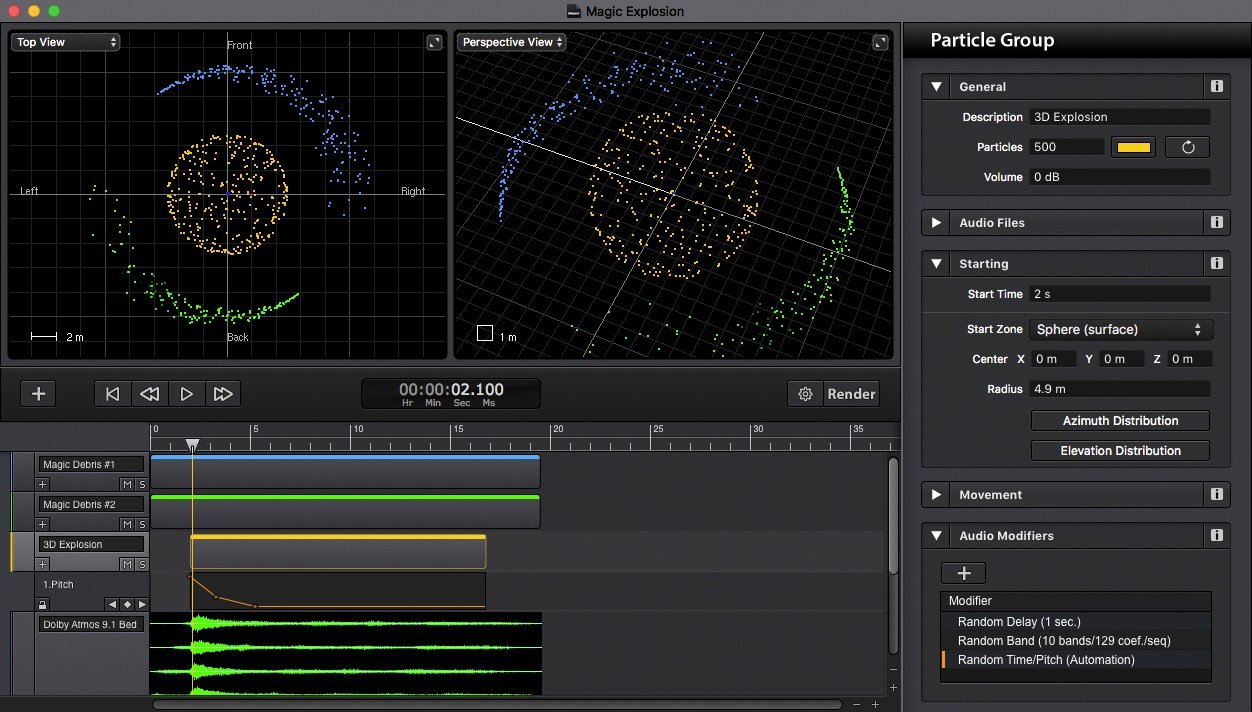Add a new audio modifier
Screen dimensions: 1252x712
pyautogui.click(x=963, y=573)
